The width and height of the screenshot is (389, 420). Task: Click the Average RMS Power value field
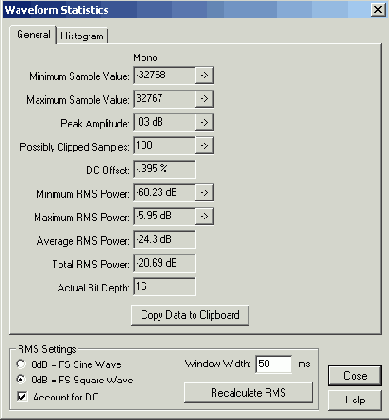coord(164,240)
